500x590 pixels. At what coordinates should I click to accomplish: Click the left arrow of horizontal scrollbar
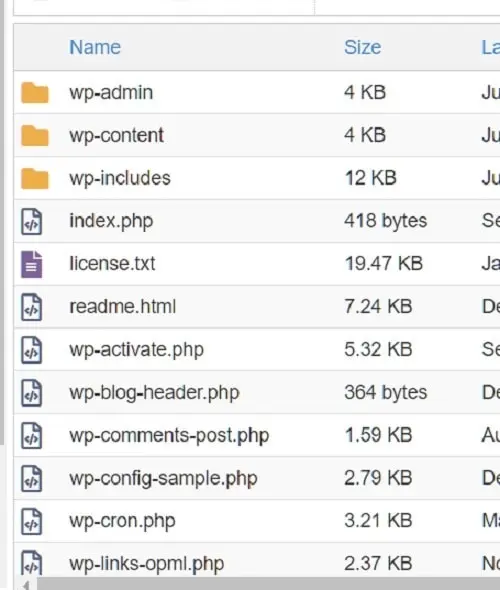point(26,585)
